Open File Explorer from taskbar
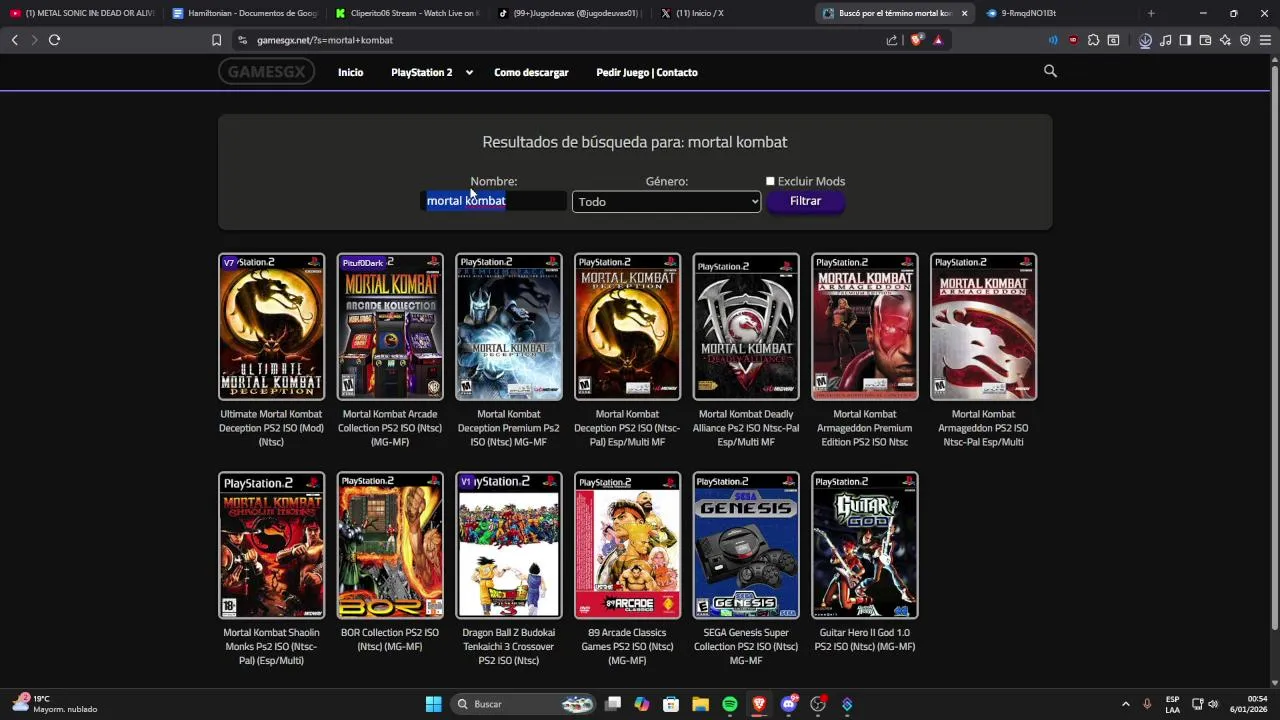 point(700,704)
